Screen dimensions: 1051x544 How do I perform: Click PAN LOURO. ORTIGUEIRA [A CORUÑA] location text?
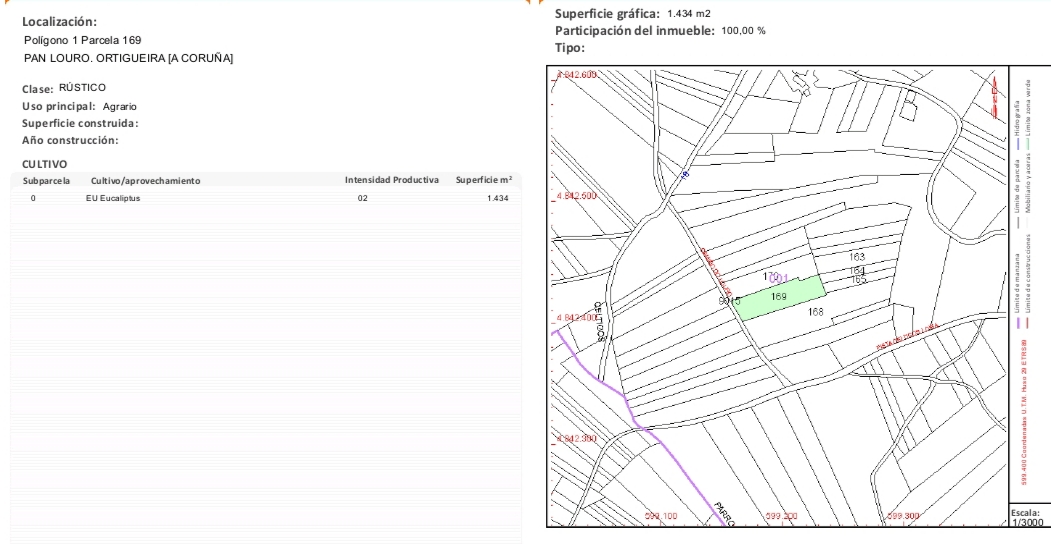tap(128, 59)
